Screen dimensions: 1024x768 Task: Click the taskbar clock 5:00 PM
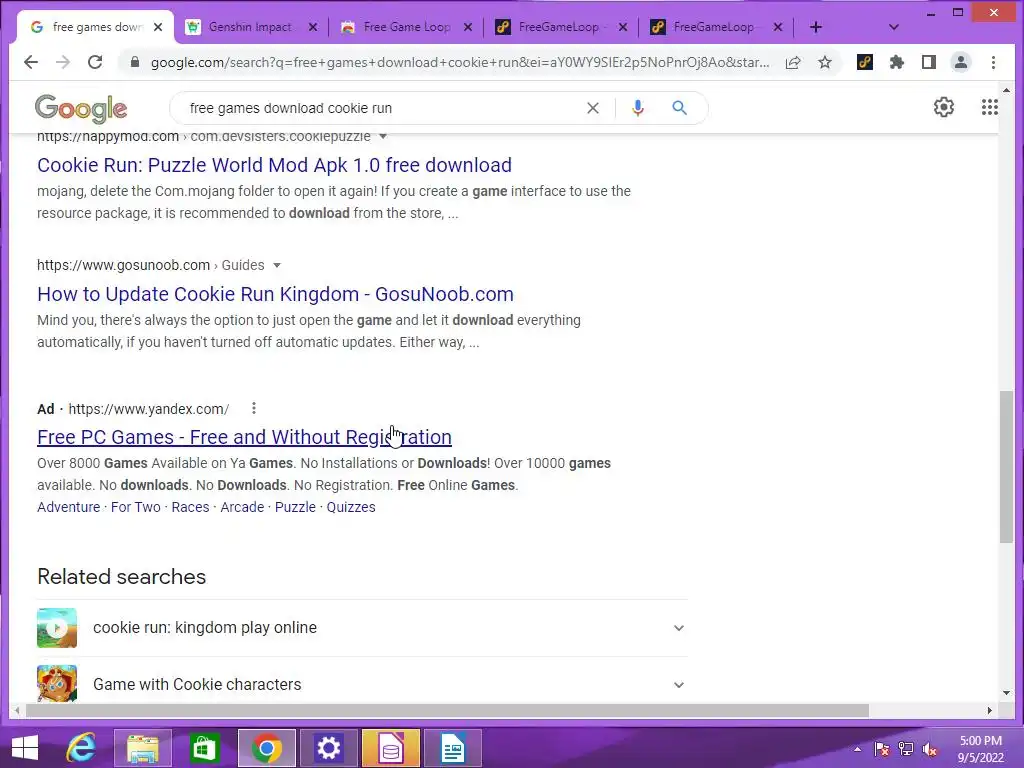[981, 741]
